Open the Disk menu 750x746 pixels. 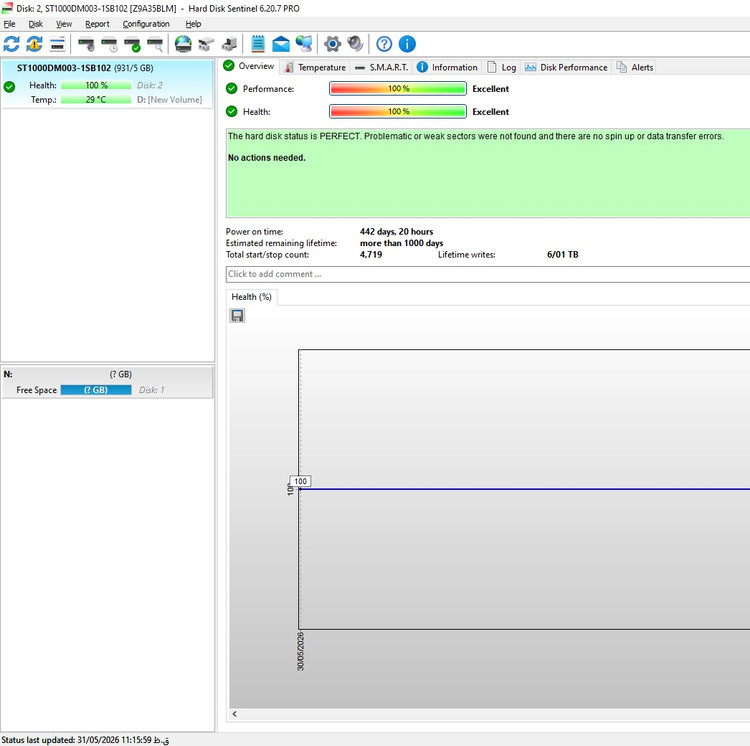pos(35,24)
